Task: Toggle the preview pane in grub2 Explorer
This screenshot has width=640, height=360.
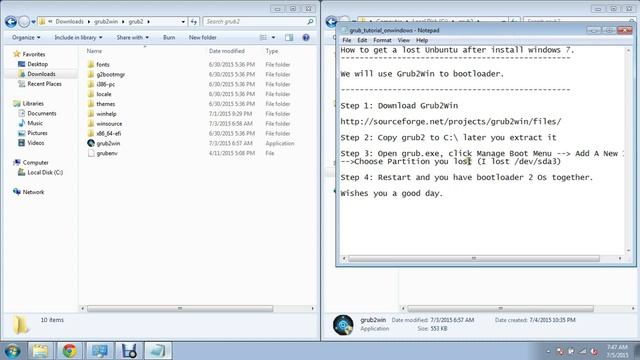Action: point(289,38)
